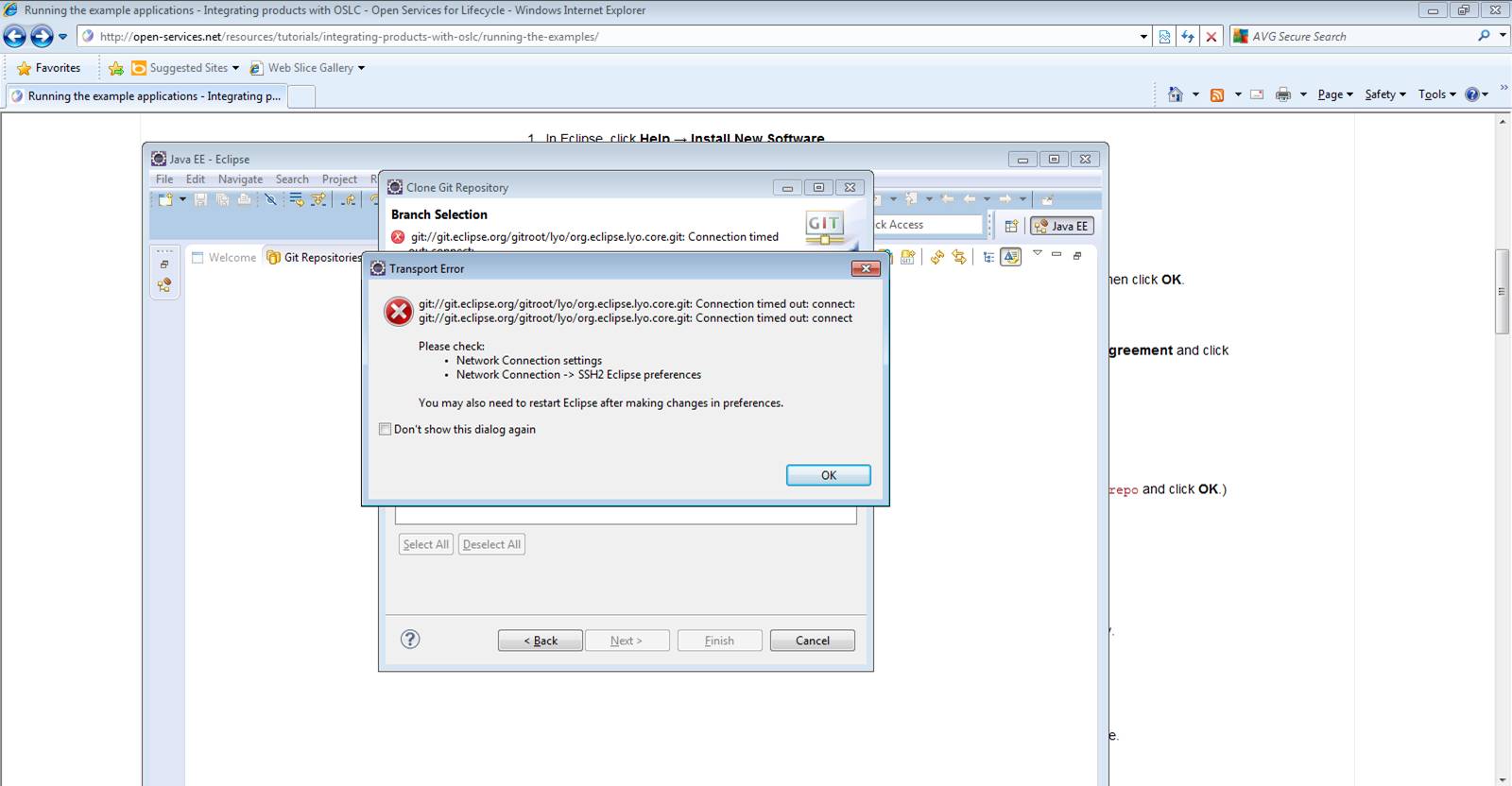Click the Eclipse Quick Access field
Viewport: 1512px width, 786px height.
pos(927,225)
